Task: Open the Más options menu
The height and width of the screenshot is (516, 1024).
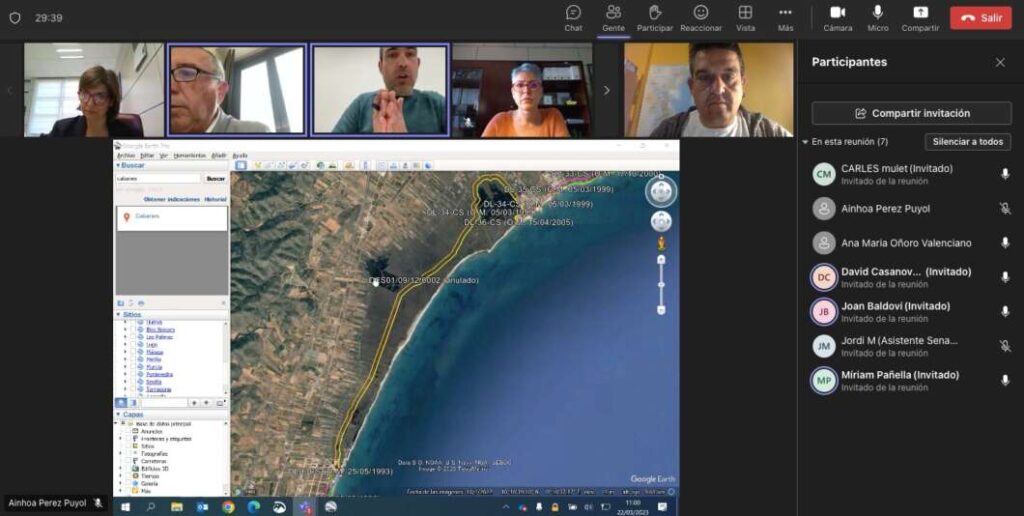Action: 785,17
